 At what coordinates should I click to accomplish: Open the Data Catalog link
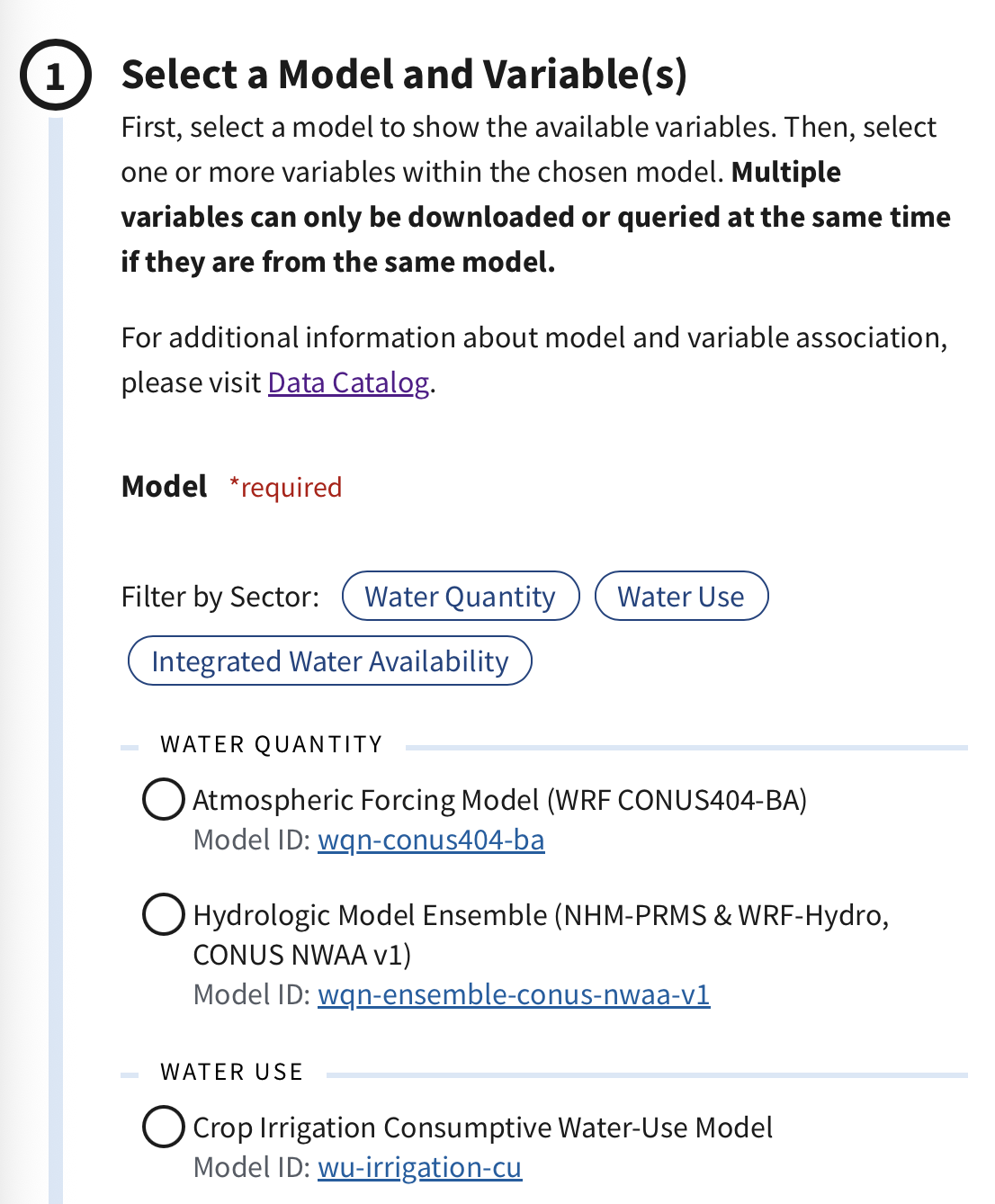346,382
